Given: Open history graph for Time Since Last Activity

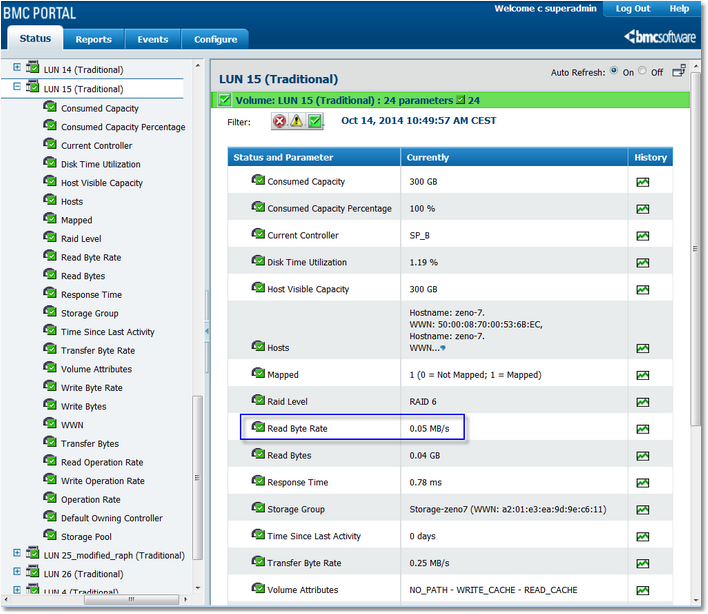Looking at the screenshot, I should tap(642, 536).
